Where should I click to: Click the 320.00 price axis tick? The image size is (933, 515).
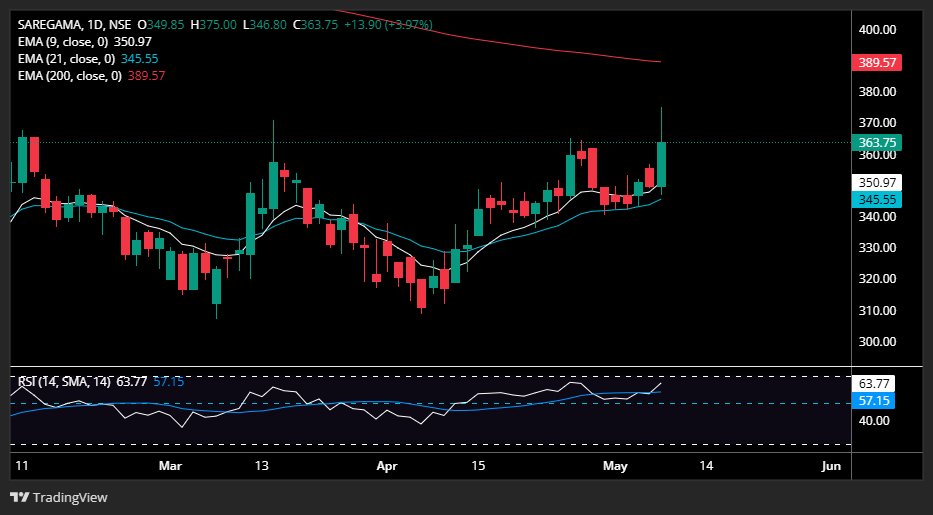click(877, 279)
